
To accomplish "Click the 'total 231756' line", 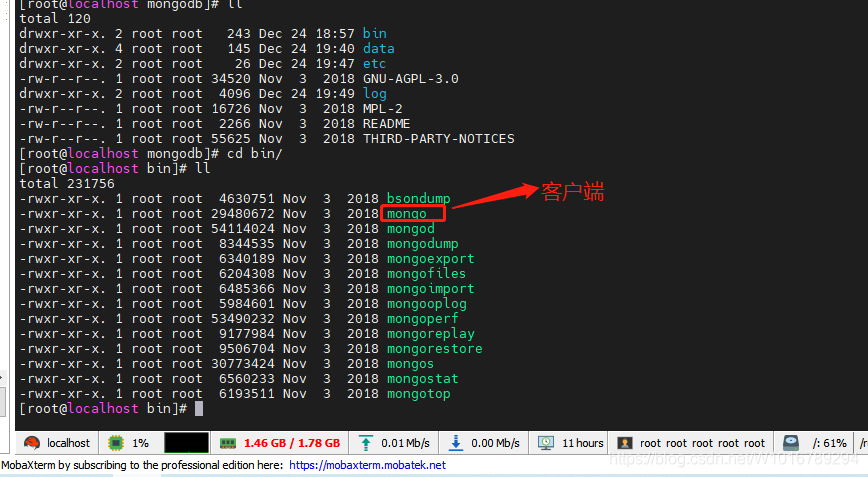I will (x=67, y=184).
